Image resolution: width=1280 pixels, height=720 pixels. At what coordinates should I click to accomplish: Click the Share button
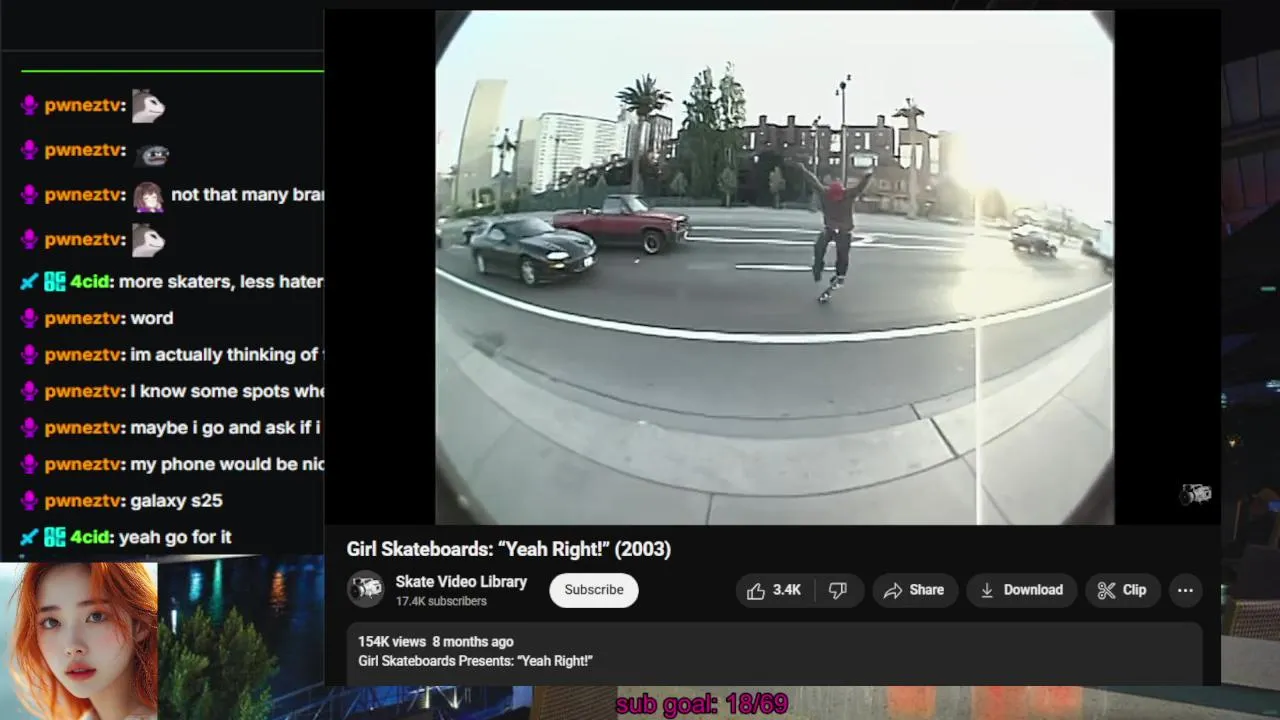pyautogui.click(x=914, y=590)
